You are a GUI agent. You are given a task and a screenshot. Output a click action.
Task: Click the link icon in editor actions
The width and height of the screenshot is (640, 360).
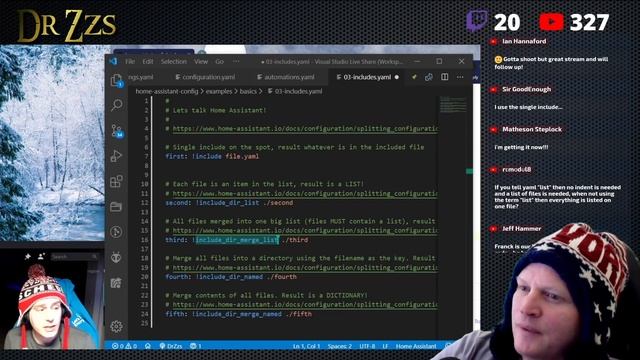click(x=429, y=77)
